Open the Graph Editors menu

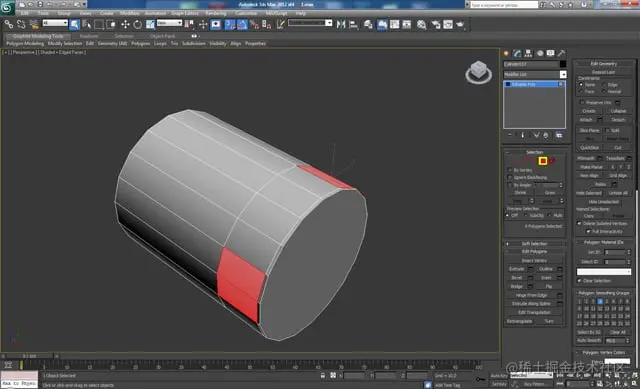(x=185, y=13)
